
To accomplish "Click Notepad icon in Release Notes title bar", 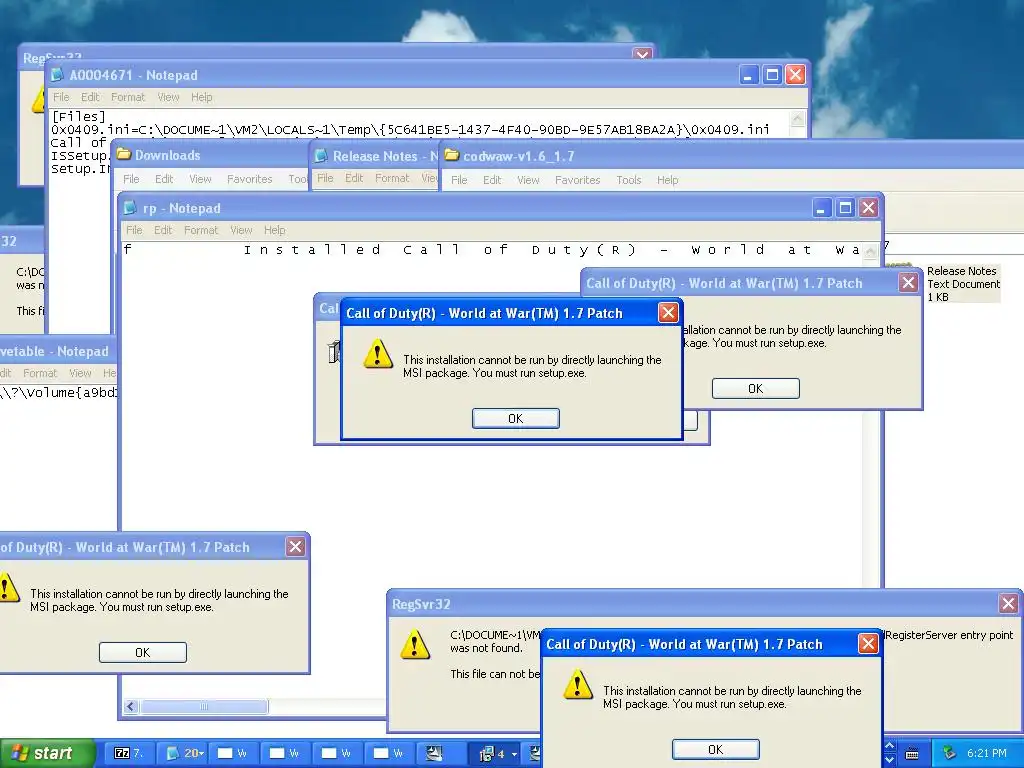I will coord(321,156).
